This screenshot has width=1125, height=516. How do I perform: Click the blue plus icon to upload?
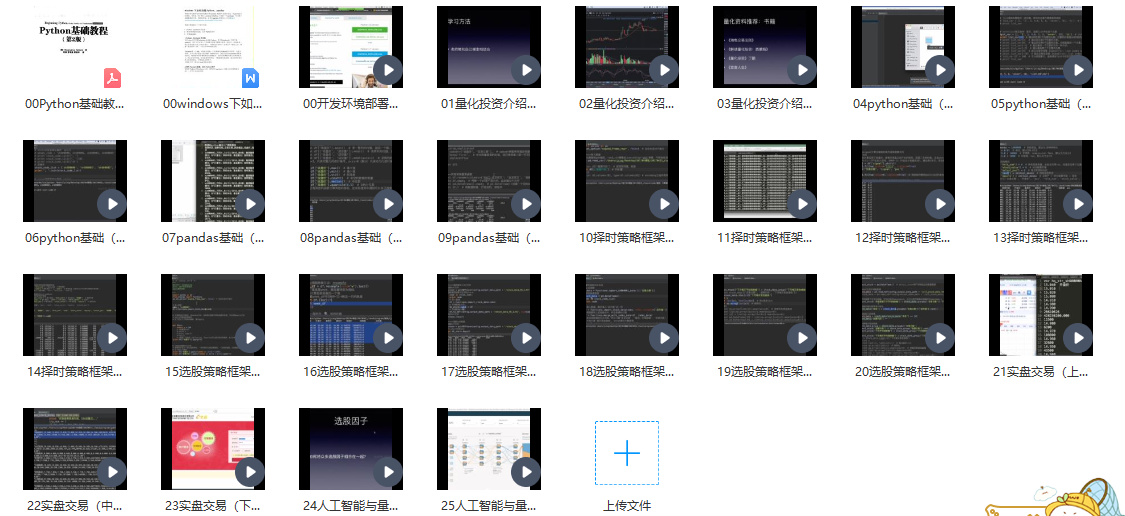click(627, 453)
